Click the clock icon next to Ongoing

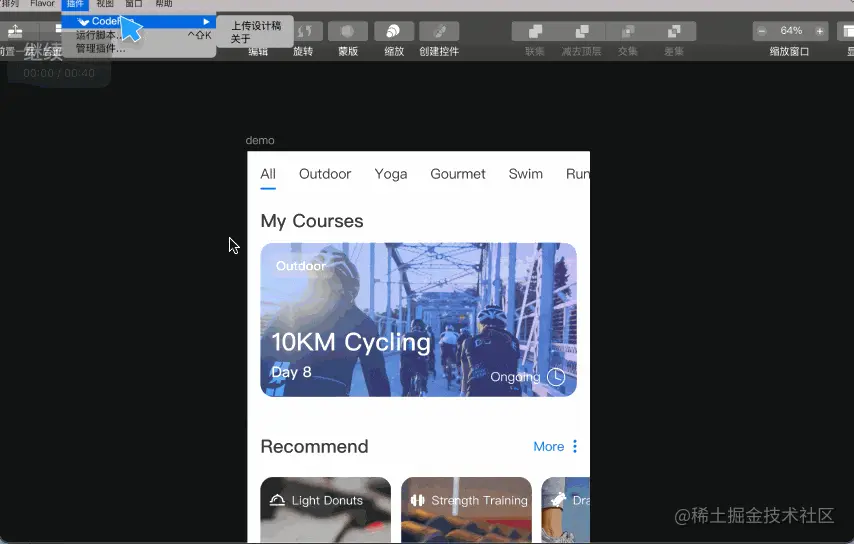(556, 377)
